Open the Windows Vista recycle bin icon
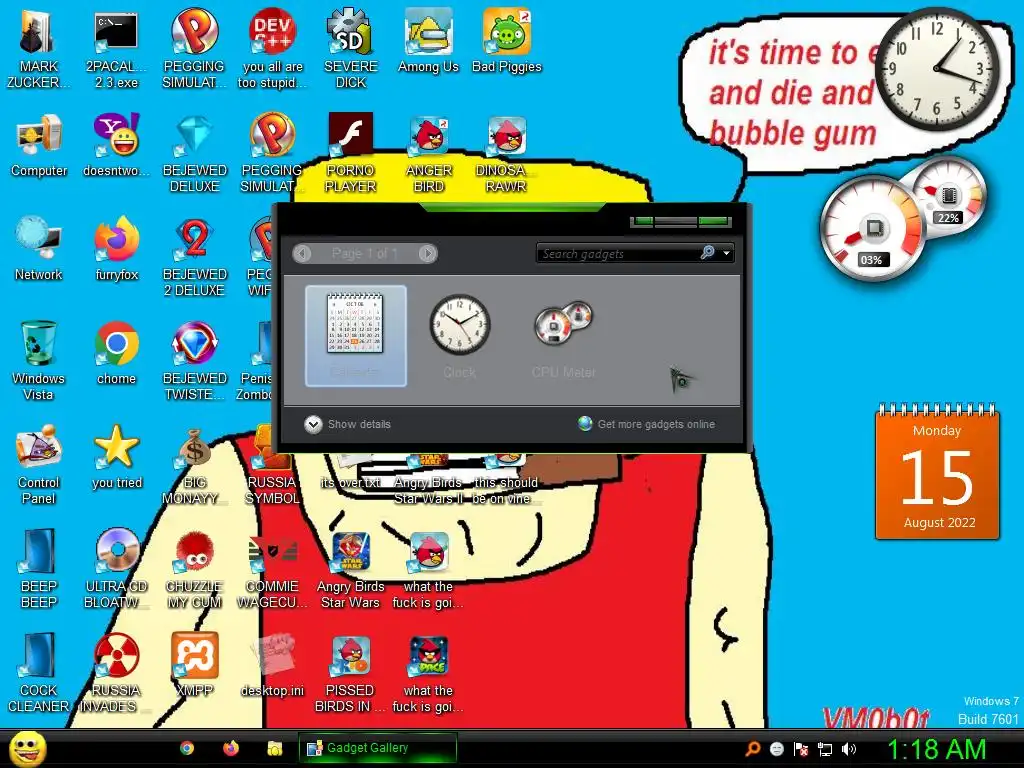Image resolution: width=1024 pixels, height=768 pixels. click(39, 360)
